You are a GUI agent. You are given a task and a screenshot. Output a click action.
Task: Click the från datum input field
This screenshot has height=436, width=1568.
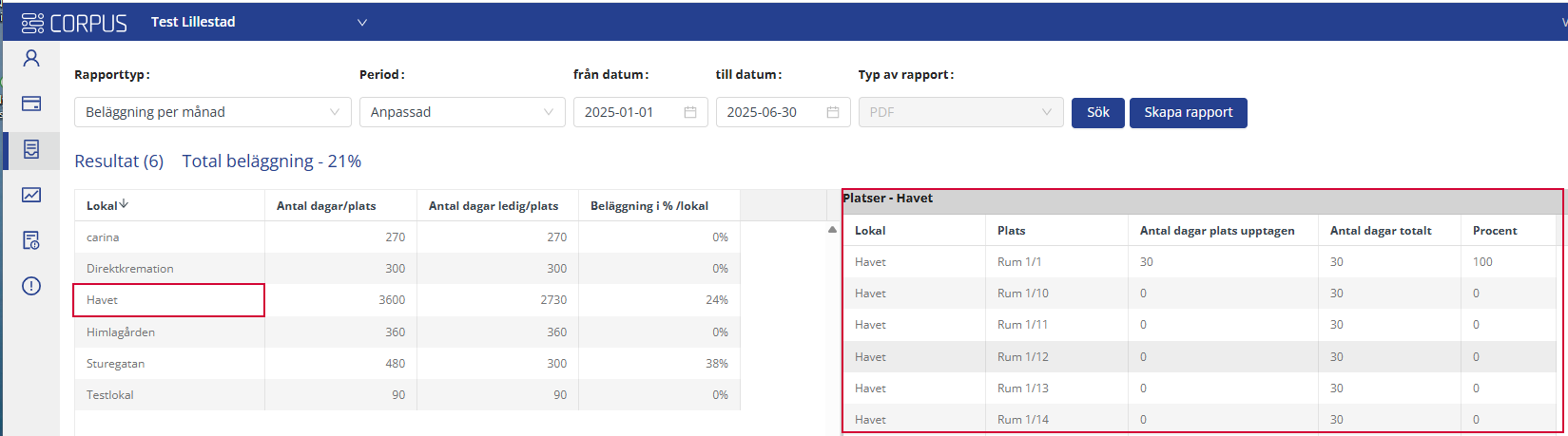click(640, 112)
